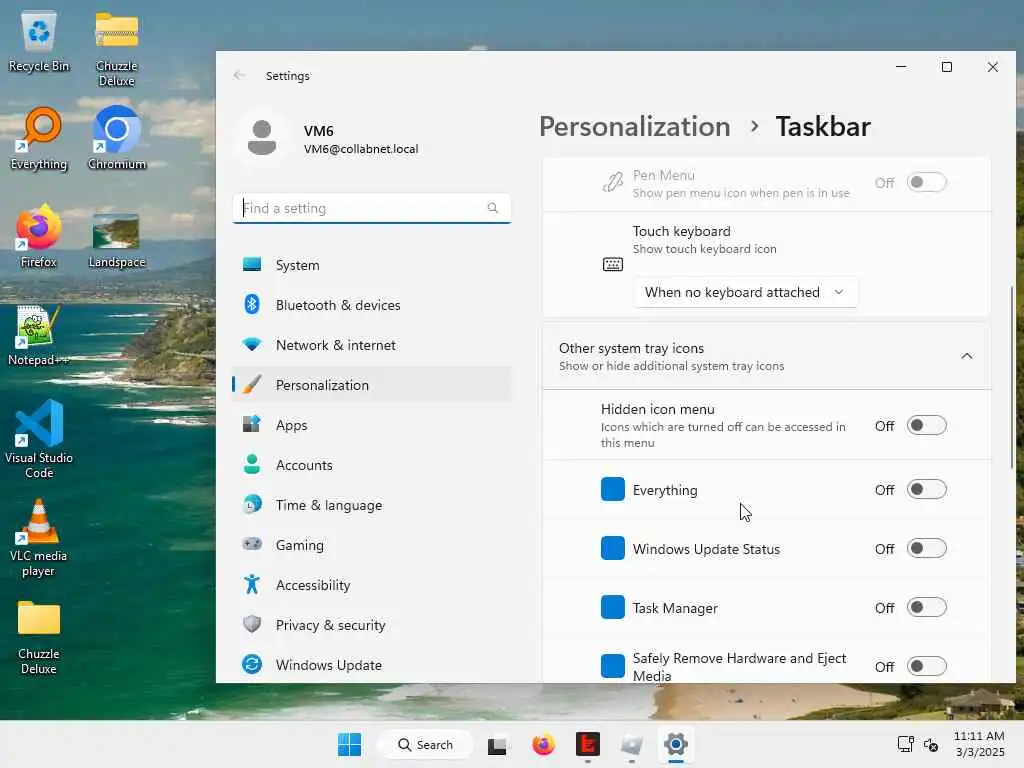Click the Settings gear on taskbar
Image resolution: width=1024 pixels, height=768 pixels.
676,744
